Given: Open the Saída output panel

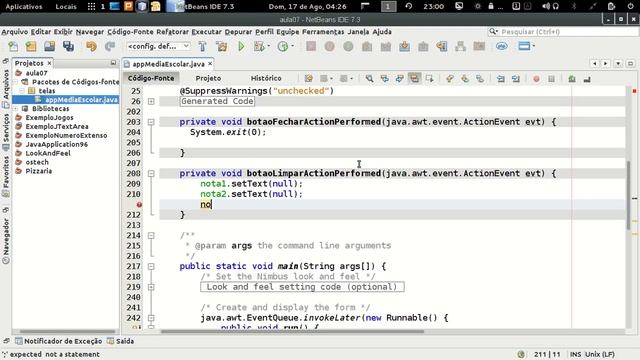Looking at the screenshot, I should (120, 341).
